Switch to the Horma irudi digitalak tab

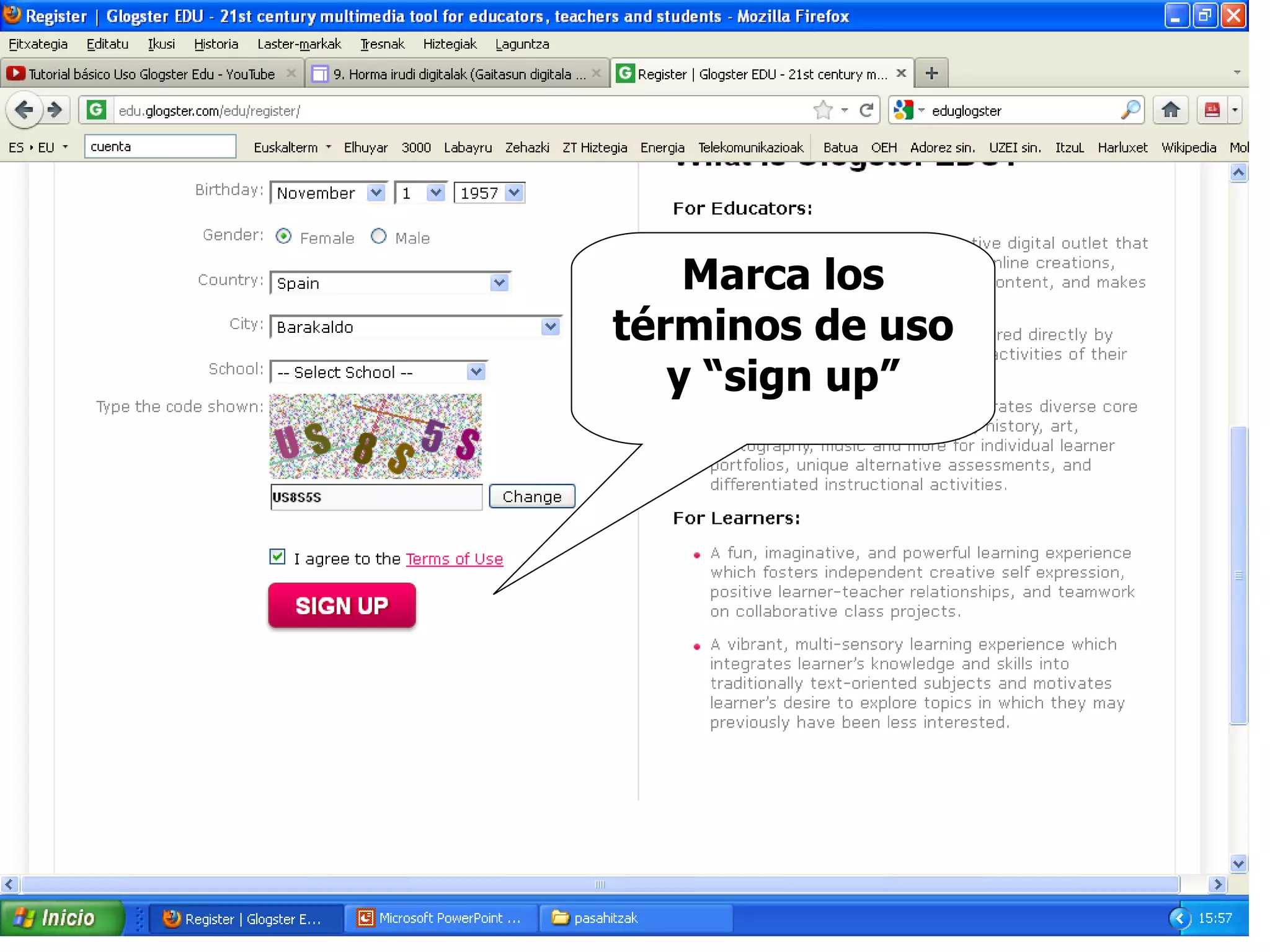(x=458, y=74)
